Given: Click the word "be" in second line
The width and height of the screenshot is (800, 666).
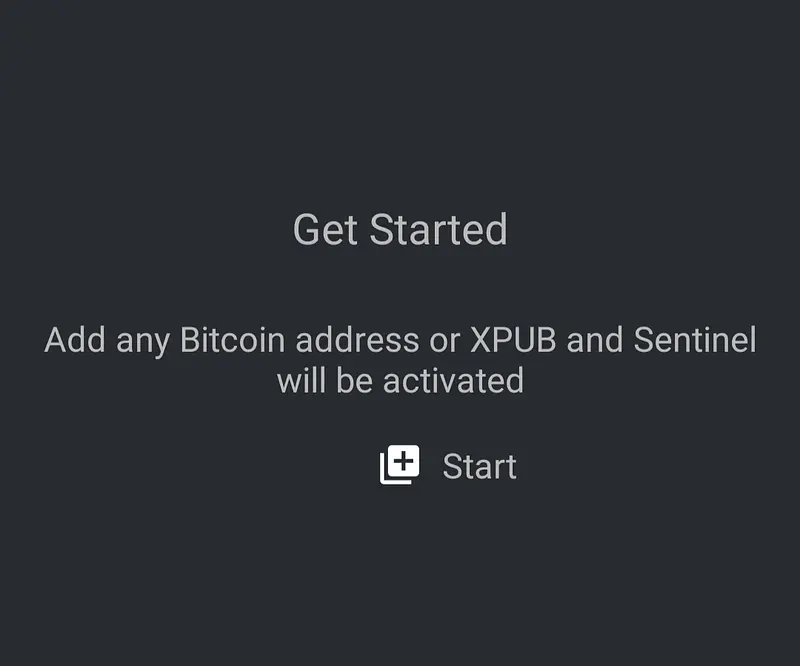Looking at the screenshot, I should pos(354,381).
